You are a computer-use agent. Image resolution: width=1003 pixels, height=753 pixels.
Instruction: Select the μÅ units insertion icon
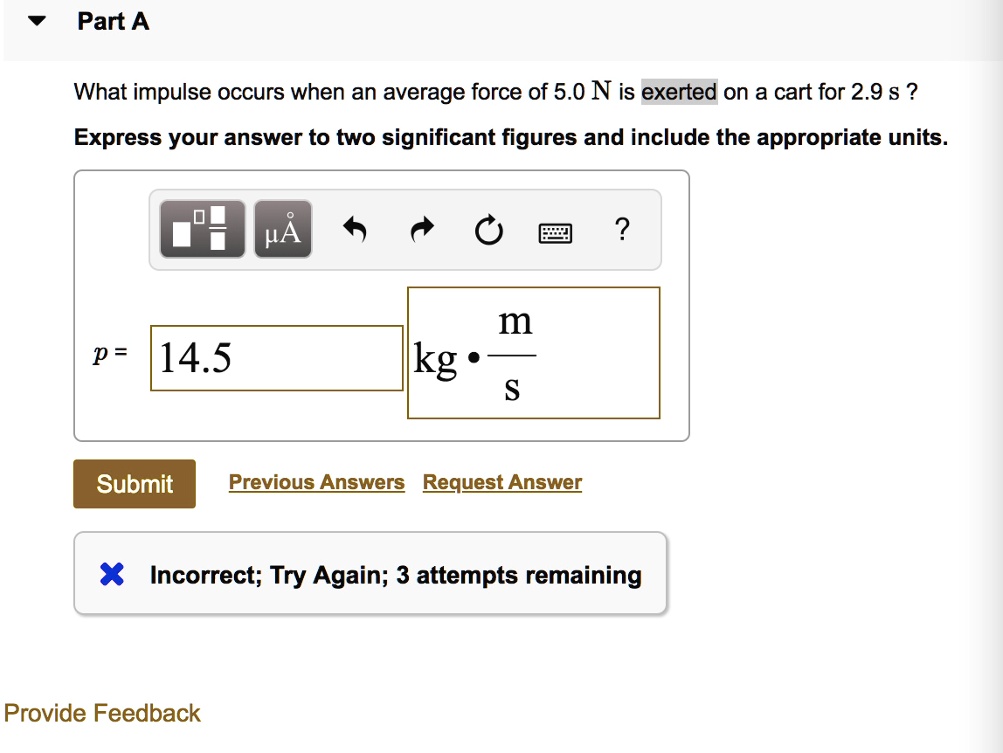pyautogui.click(x=281, y=228)
